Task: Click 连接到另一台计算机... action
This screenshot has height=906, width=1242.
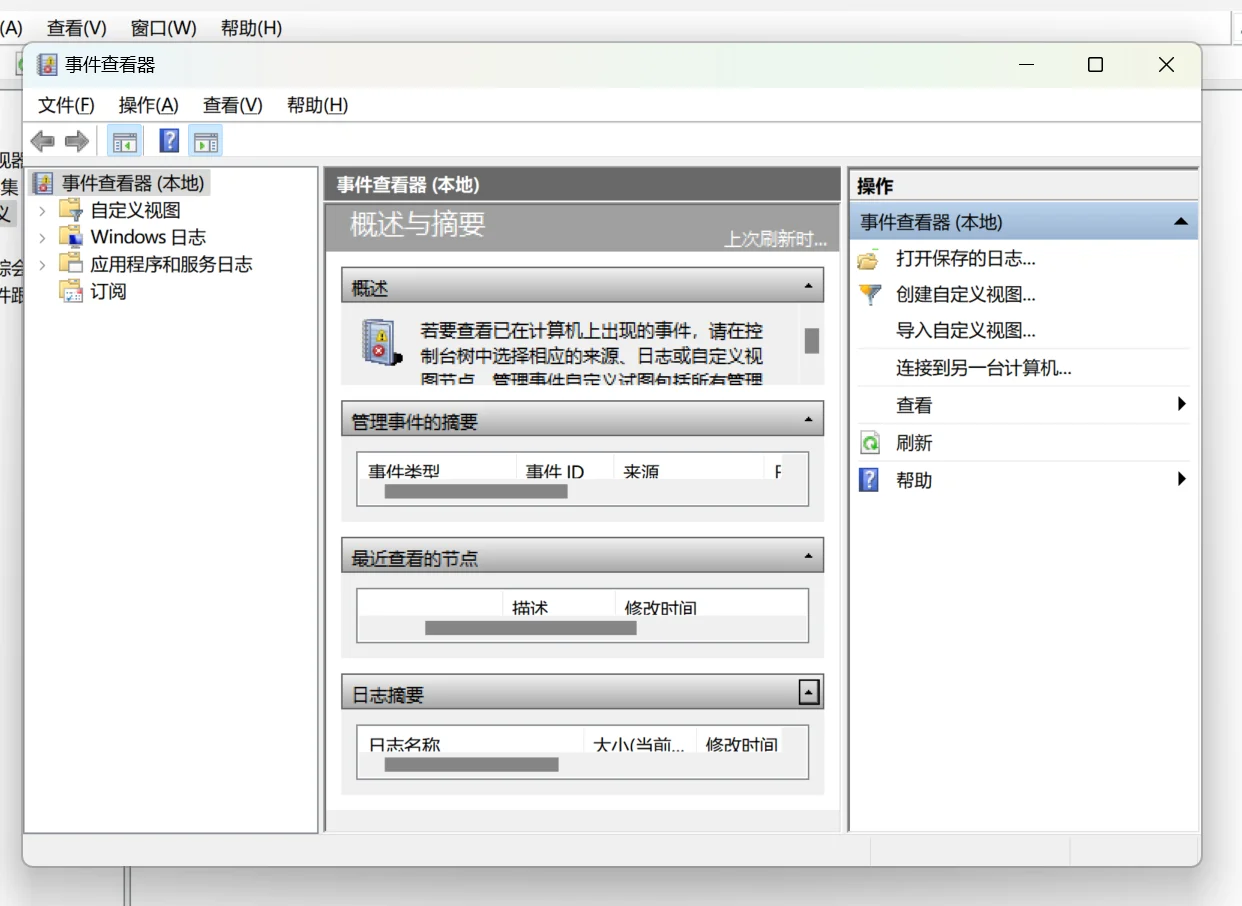Action: (984, 368)
